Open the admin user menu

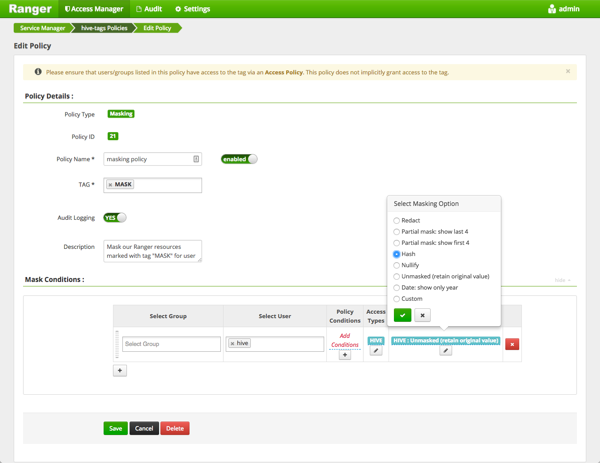click(564, 9)
